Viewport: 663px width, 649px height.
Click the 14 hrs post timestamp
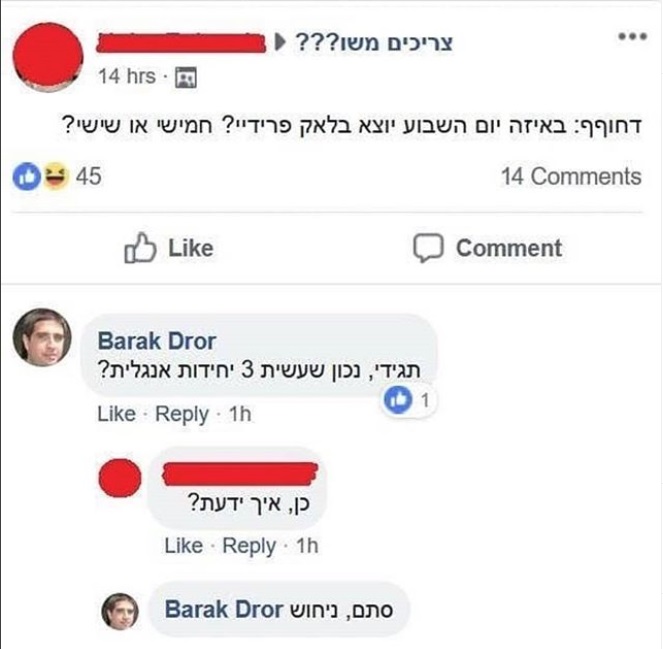click(127, 77)
